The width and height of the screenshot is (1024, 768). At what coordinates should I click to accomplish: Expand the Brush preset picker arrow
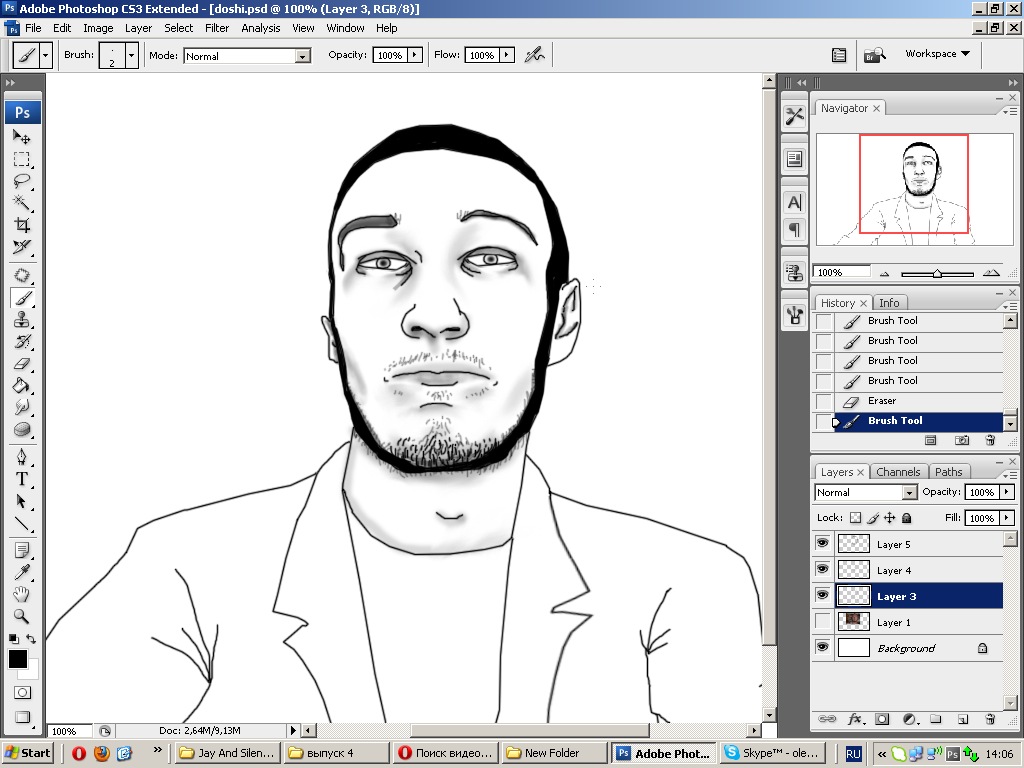pyautogui.click(x=131, y=56)
